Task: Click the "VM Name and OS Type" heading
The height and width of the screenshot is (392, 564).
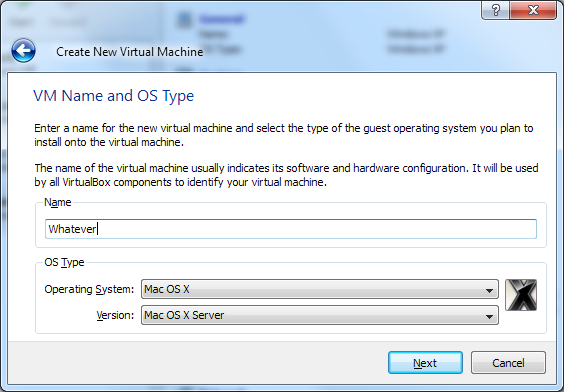Action: tap(113, 96)
